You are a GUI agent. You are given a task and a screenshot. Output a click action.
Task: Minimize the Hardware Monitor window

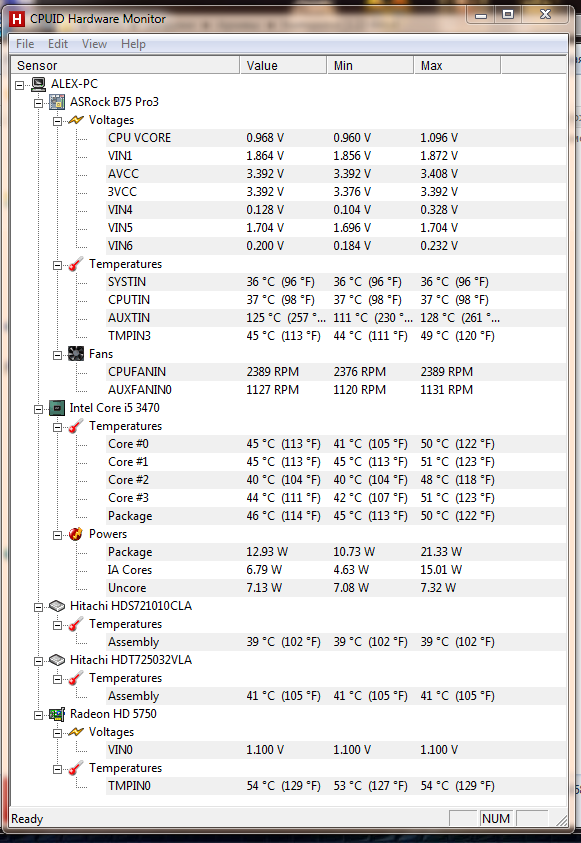481,15
